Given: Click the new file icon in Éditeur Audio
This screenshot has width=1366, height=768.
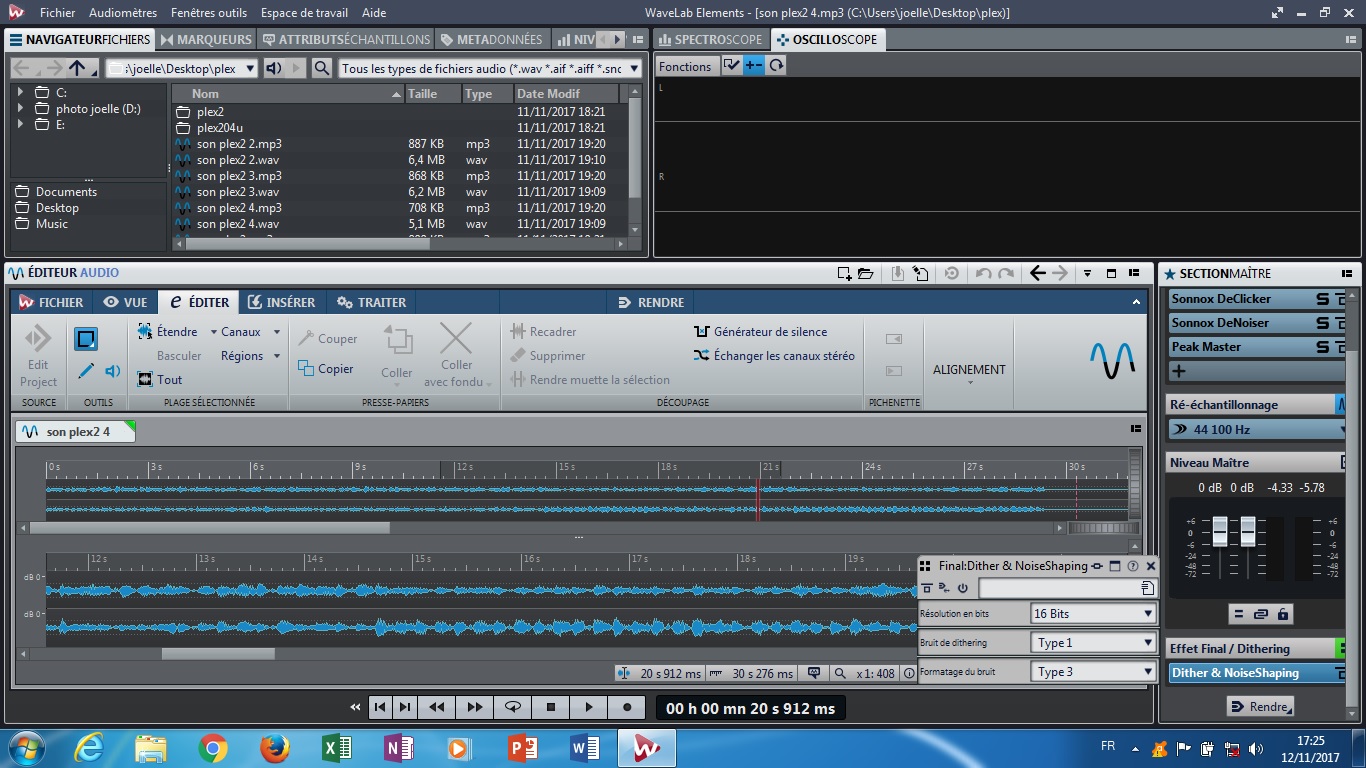Looking at the screenshot, I should coord(845,273).
